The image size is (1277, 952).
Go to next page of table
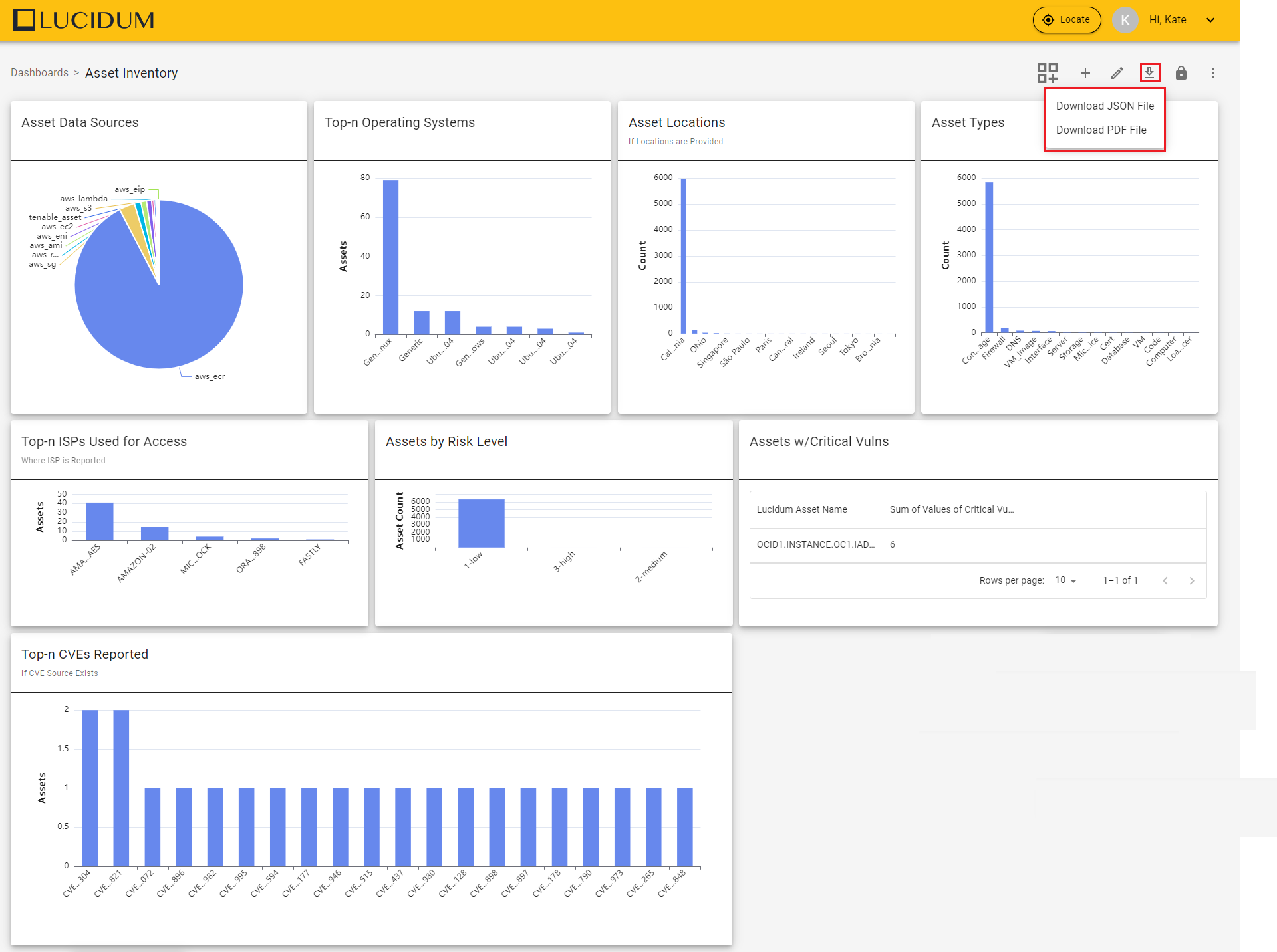1192,580
